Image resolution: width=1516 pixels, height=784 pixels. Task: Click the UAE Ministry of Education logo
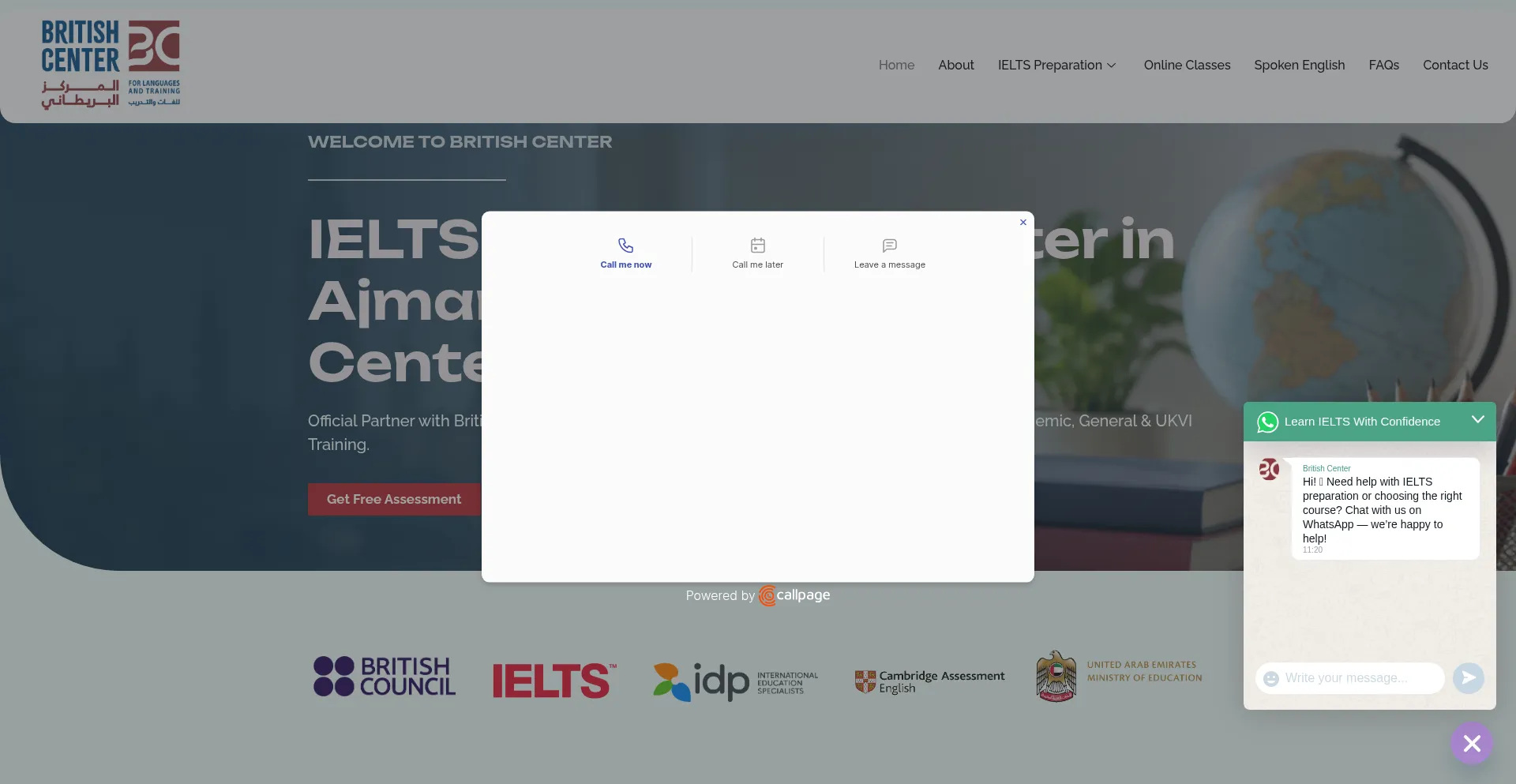tap(1120, 677)
